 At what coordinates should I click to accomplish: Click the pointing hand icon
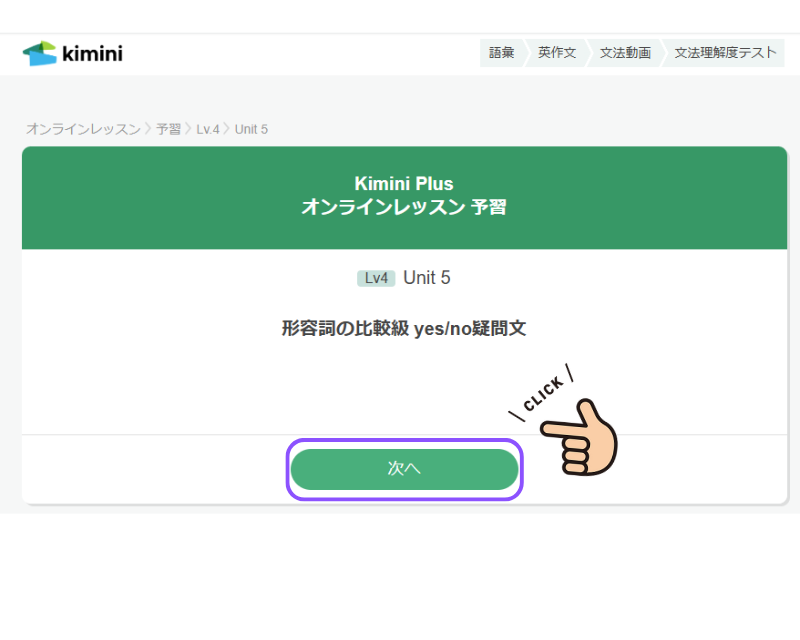click(x=582, y=436)
